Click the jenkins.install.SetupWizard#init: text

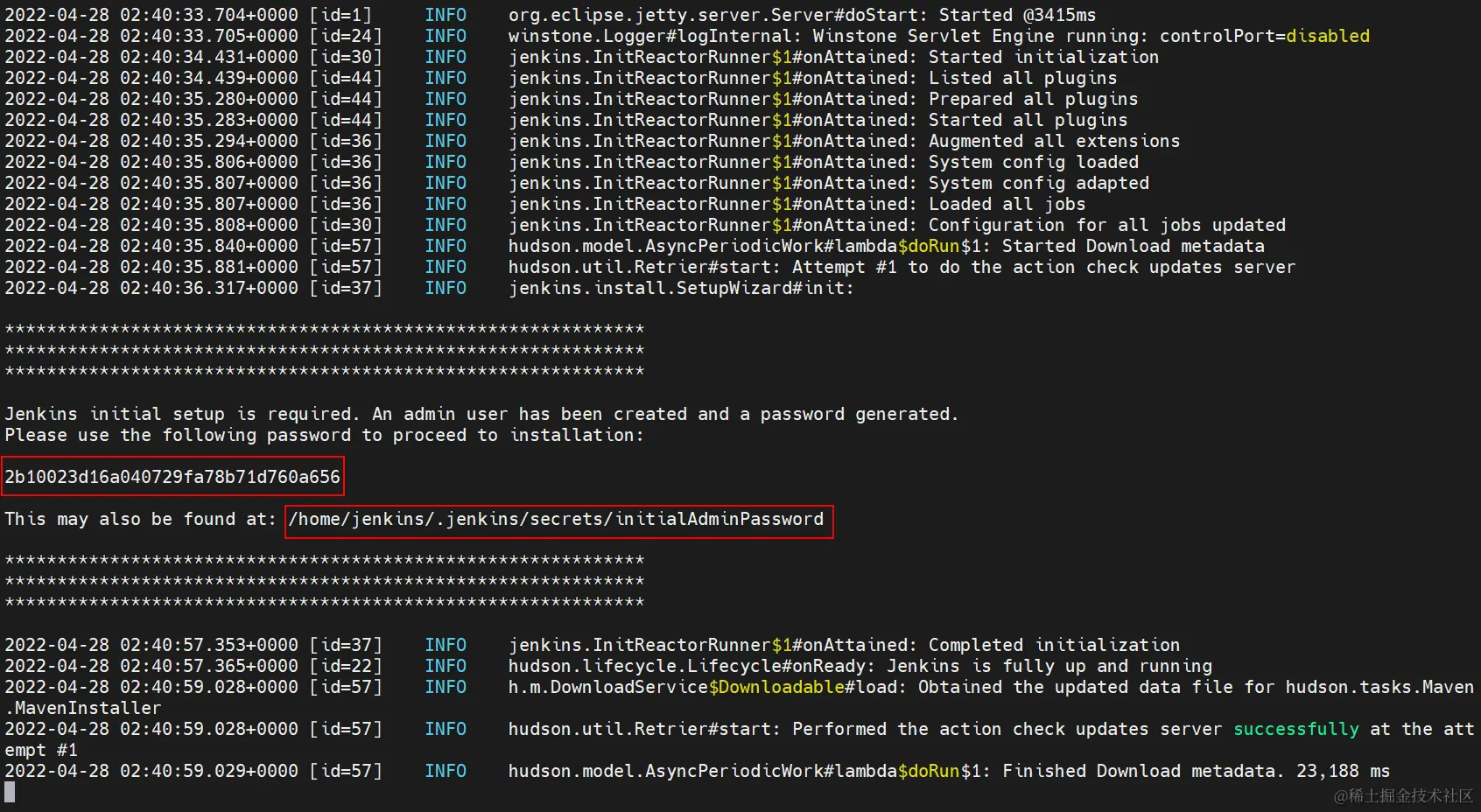point(680,288)
